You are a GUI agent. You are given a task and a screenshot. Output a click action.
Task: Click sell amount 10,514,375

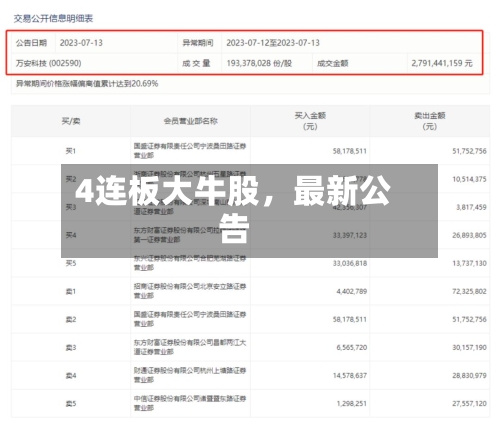click(469, 179)
